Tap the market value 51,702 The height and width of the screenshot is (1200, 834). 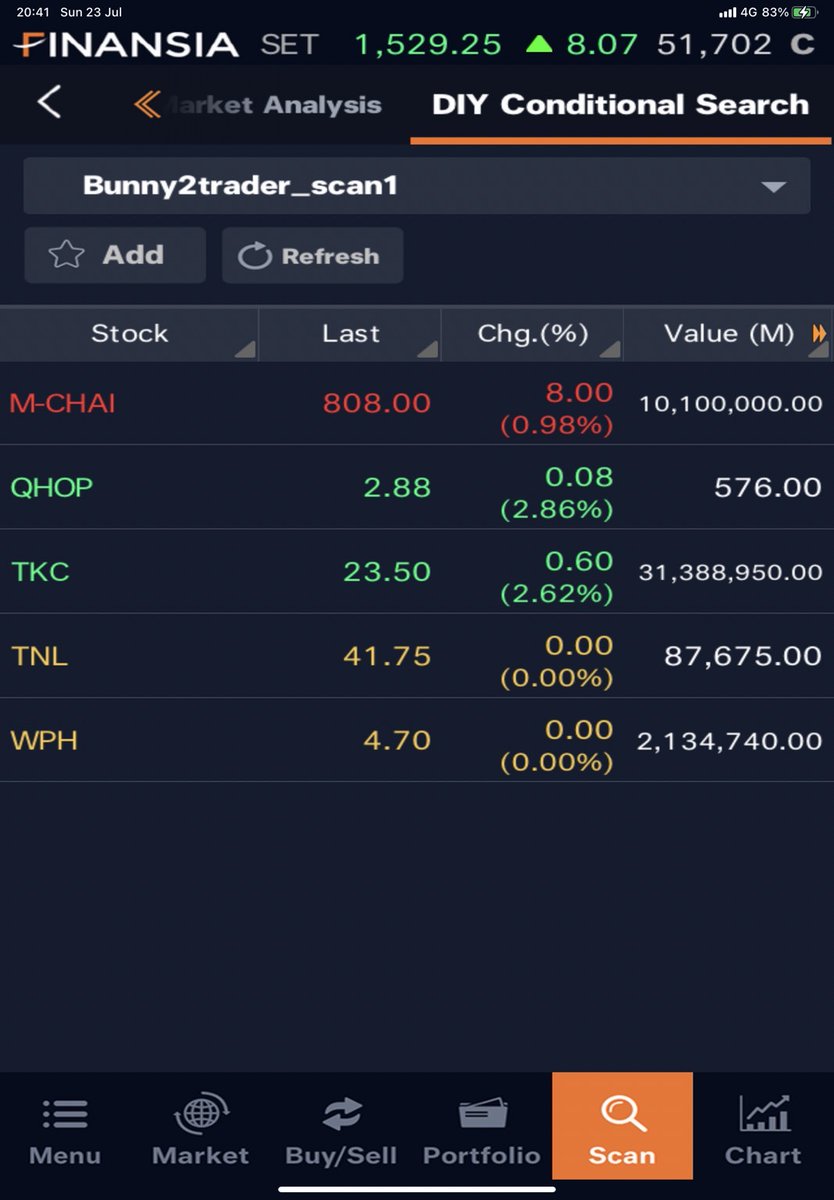pos(714,44)
